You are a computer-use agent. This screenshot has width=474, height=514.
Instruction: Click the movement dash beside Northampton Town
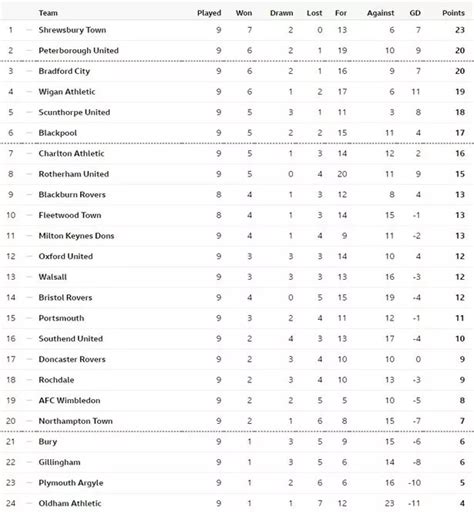tap(29, 421)
